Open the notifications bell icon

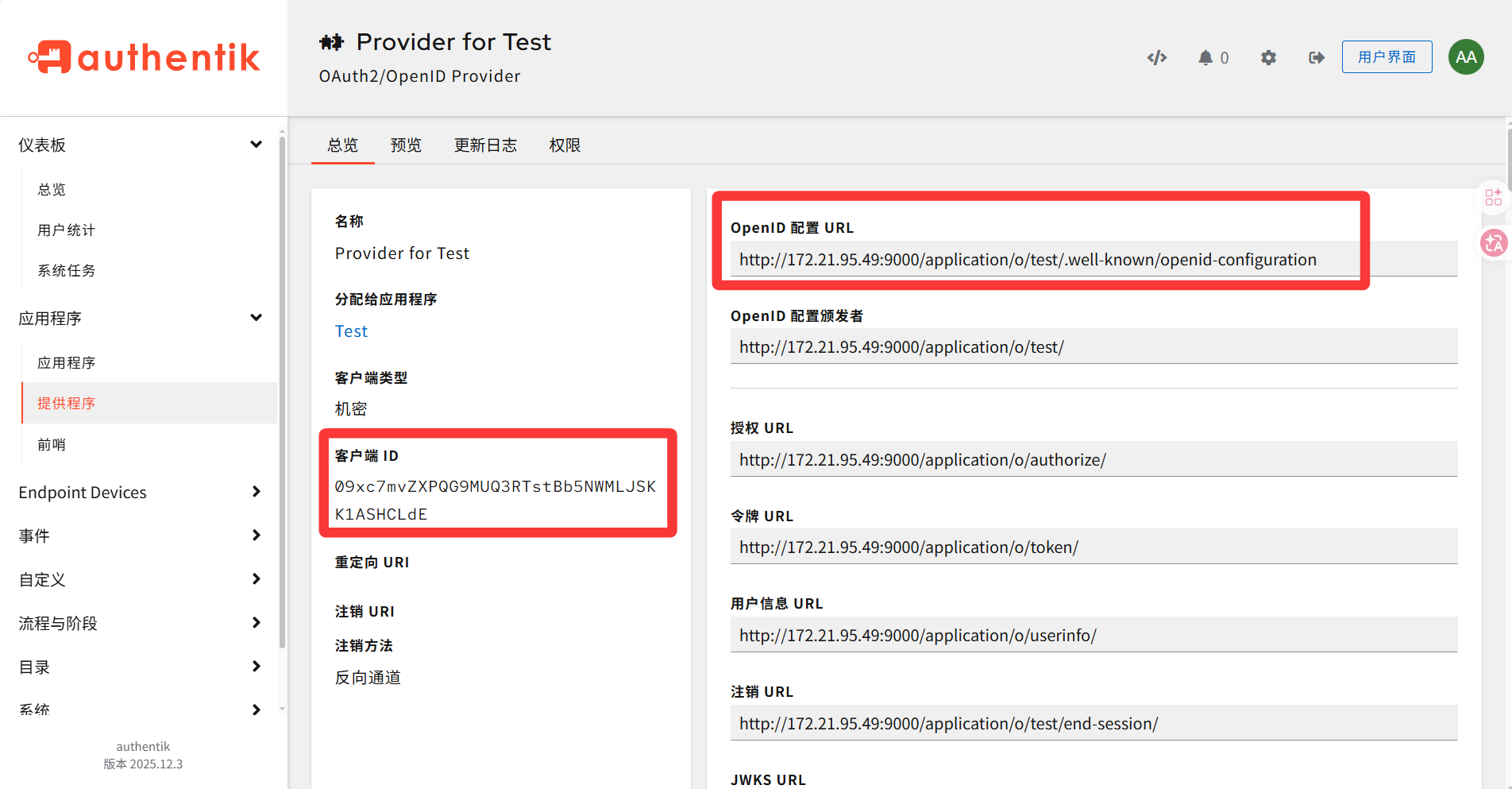click(1205, 57)
